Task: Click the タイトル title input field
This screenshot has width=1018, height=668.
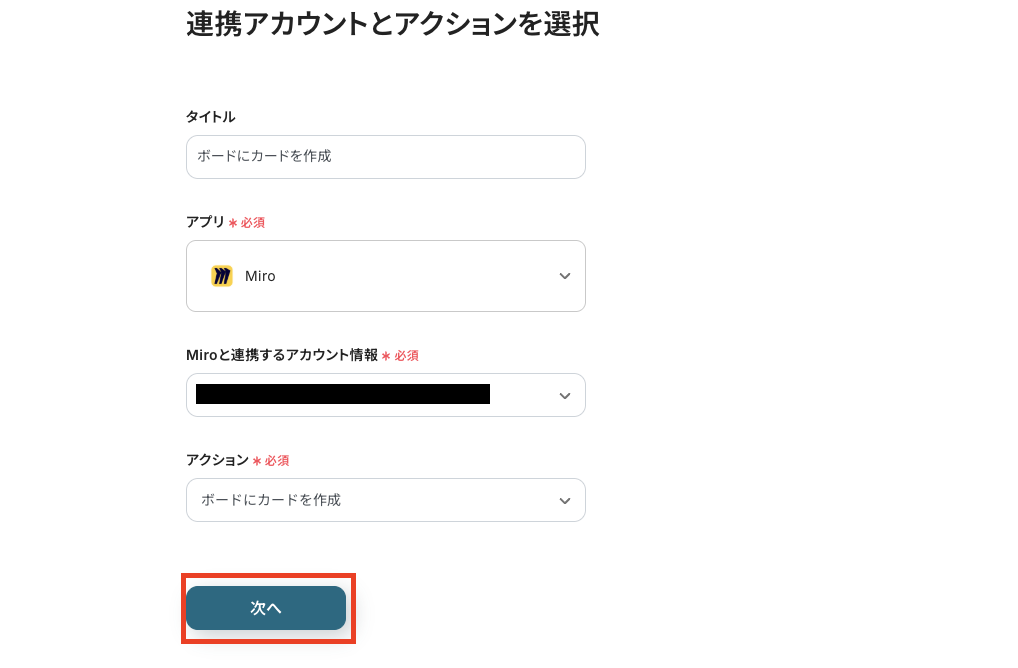Action: point(385,156)
